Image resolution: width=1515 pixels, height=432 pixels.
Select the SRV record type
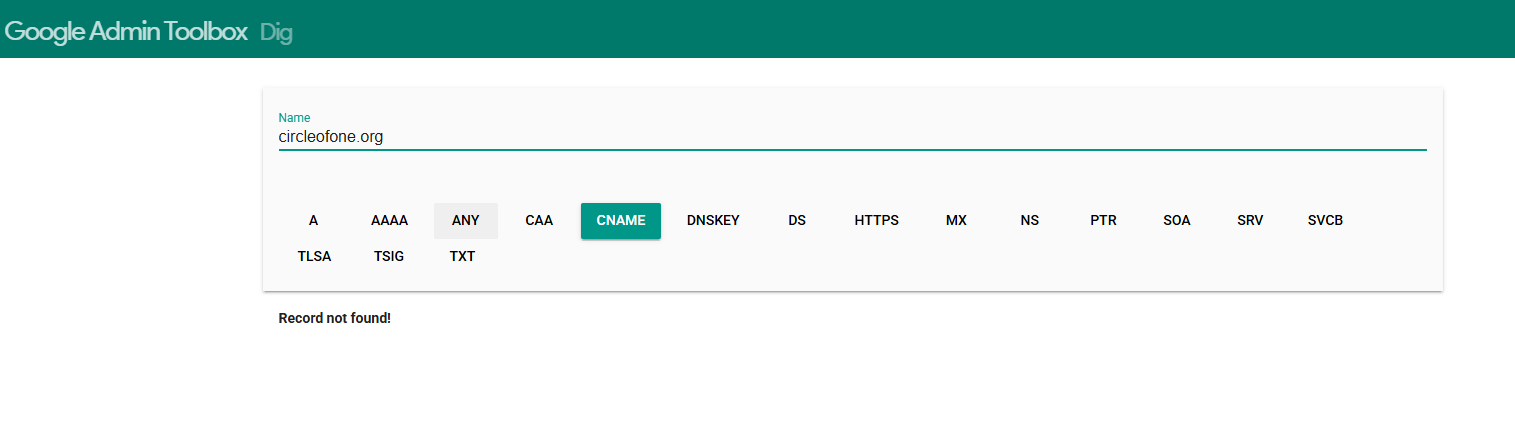tap(1250, 221)
